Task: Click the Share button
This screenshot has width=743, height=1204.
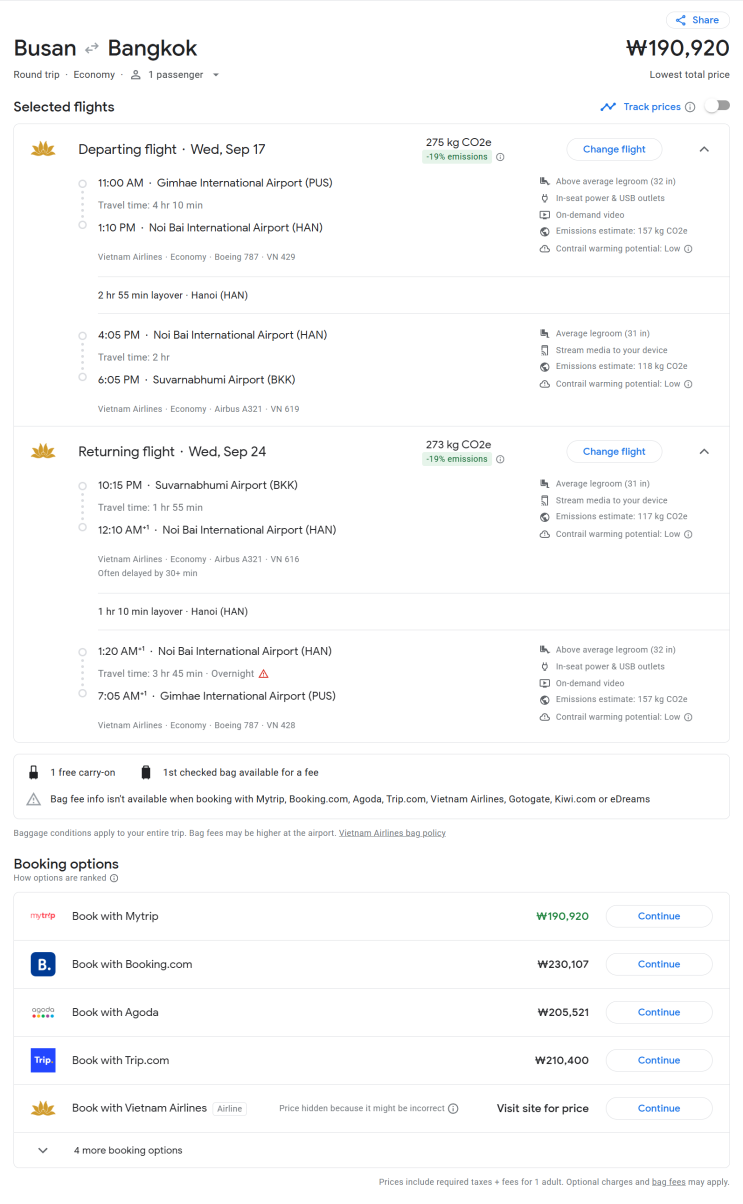Action: click(697, 20)
